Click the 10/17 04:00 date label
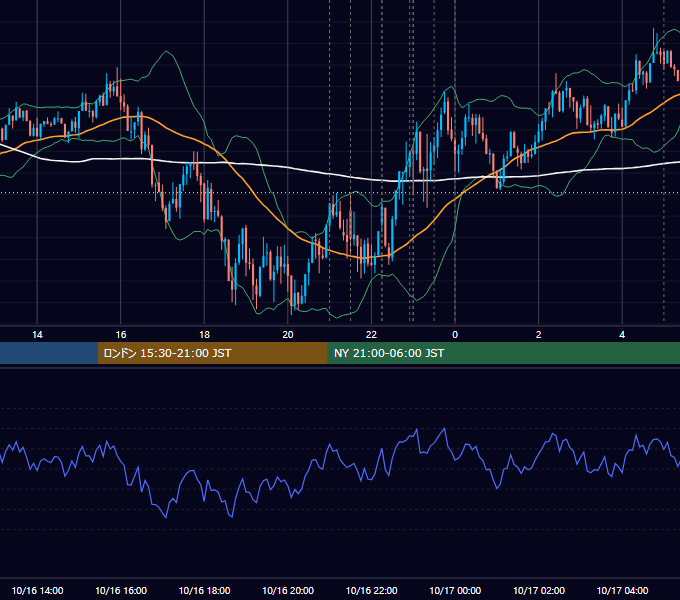This screenshot has width=680, height=600. (x=622, y=590)
